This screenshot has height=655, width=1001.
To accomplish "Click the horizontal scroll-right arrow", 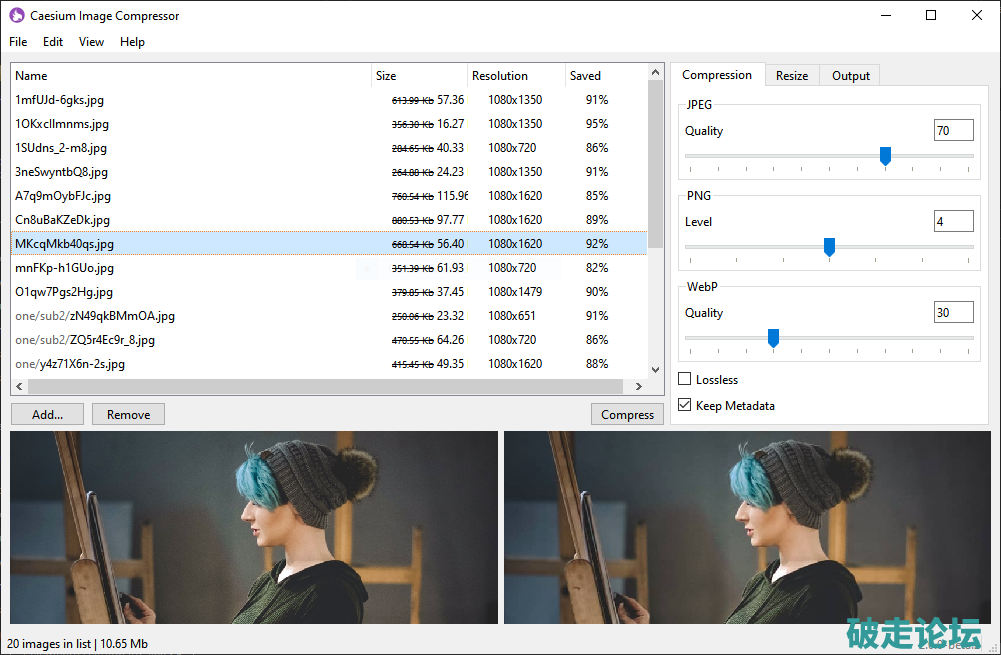I will tap(641, 386).
